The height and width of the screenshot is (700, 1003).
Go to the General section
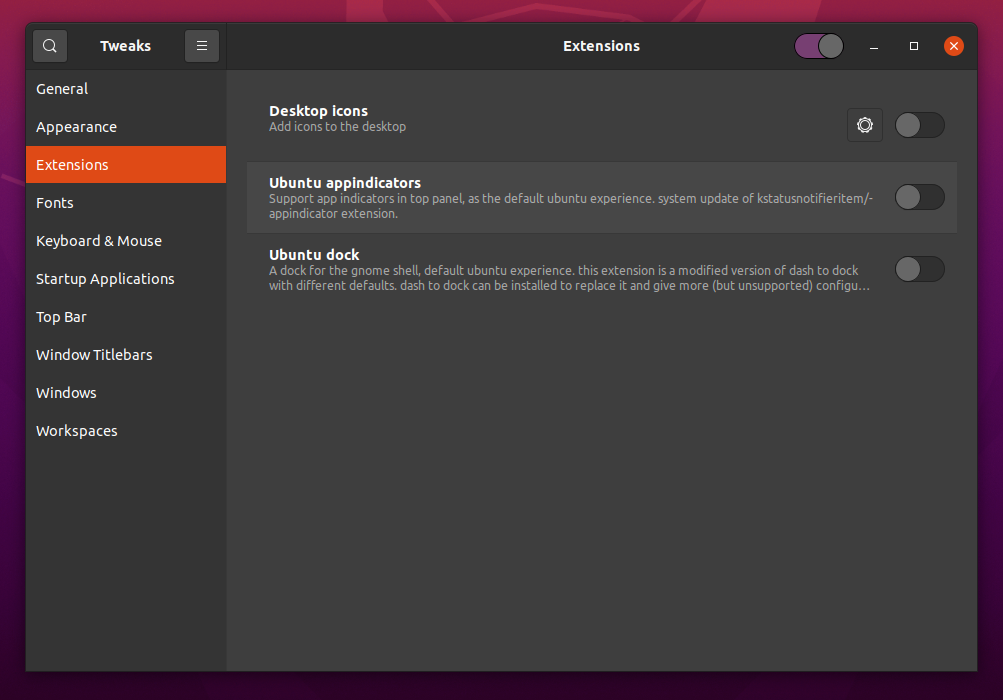click(x=126, y=89)
